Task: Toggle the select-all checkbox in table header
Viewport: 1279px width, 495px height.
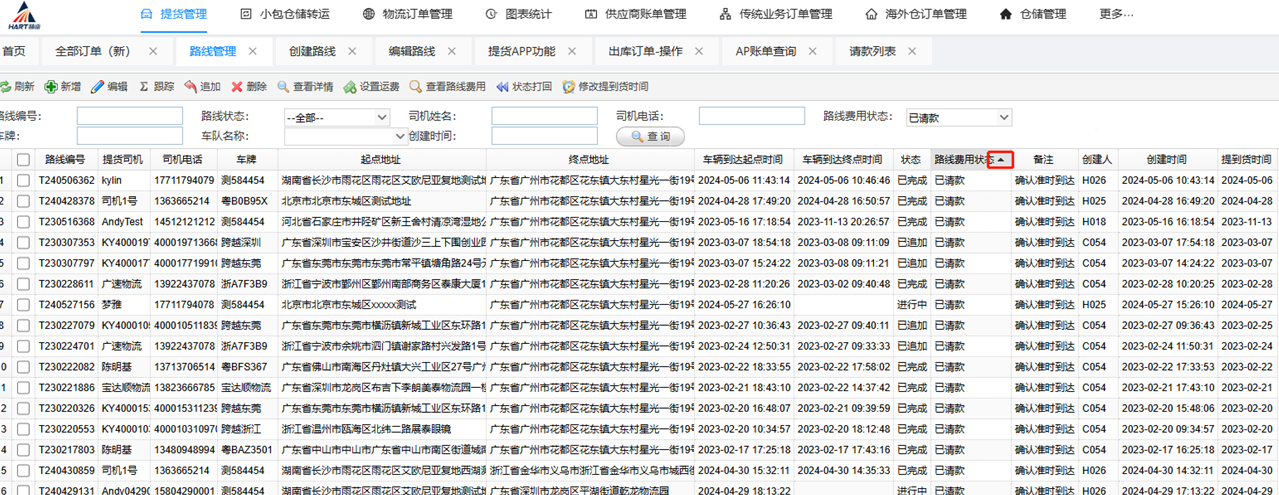Action: pos(23,160)
